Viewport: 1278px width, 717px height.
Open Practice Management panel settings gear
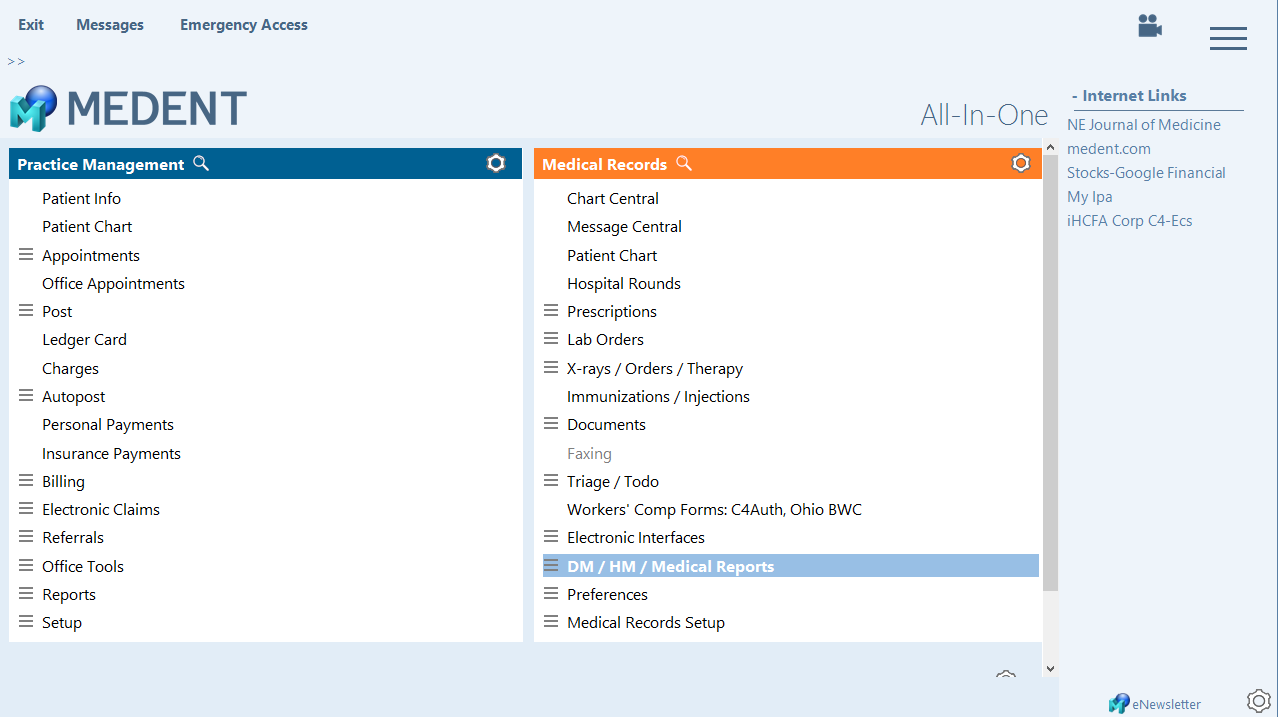click(x=496, y=163)
